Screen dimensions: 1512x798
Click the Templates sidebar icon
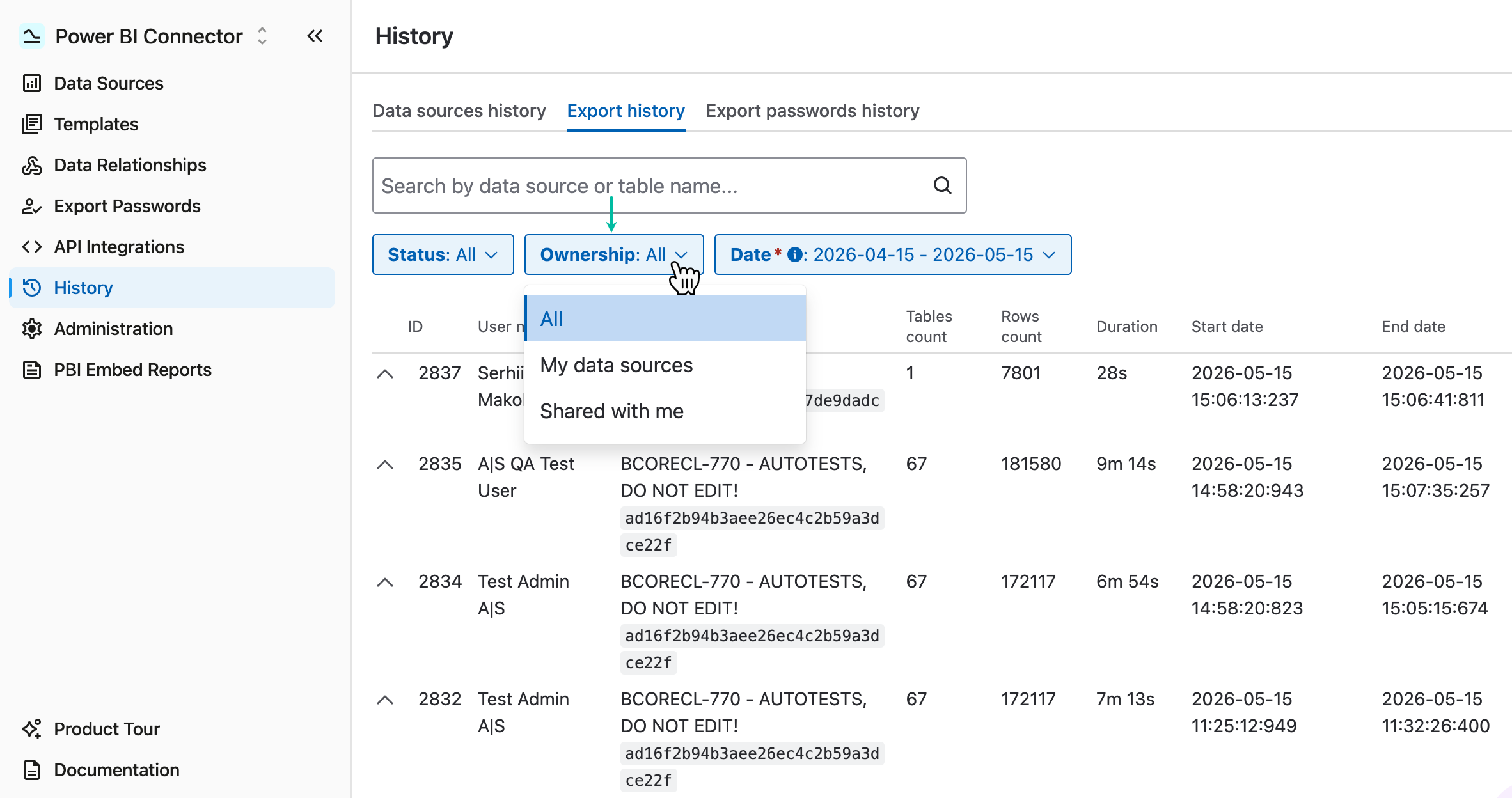click(x=32, y=124)
